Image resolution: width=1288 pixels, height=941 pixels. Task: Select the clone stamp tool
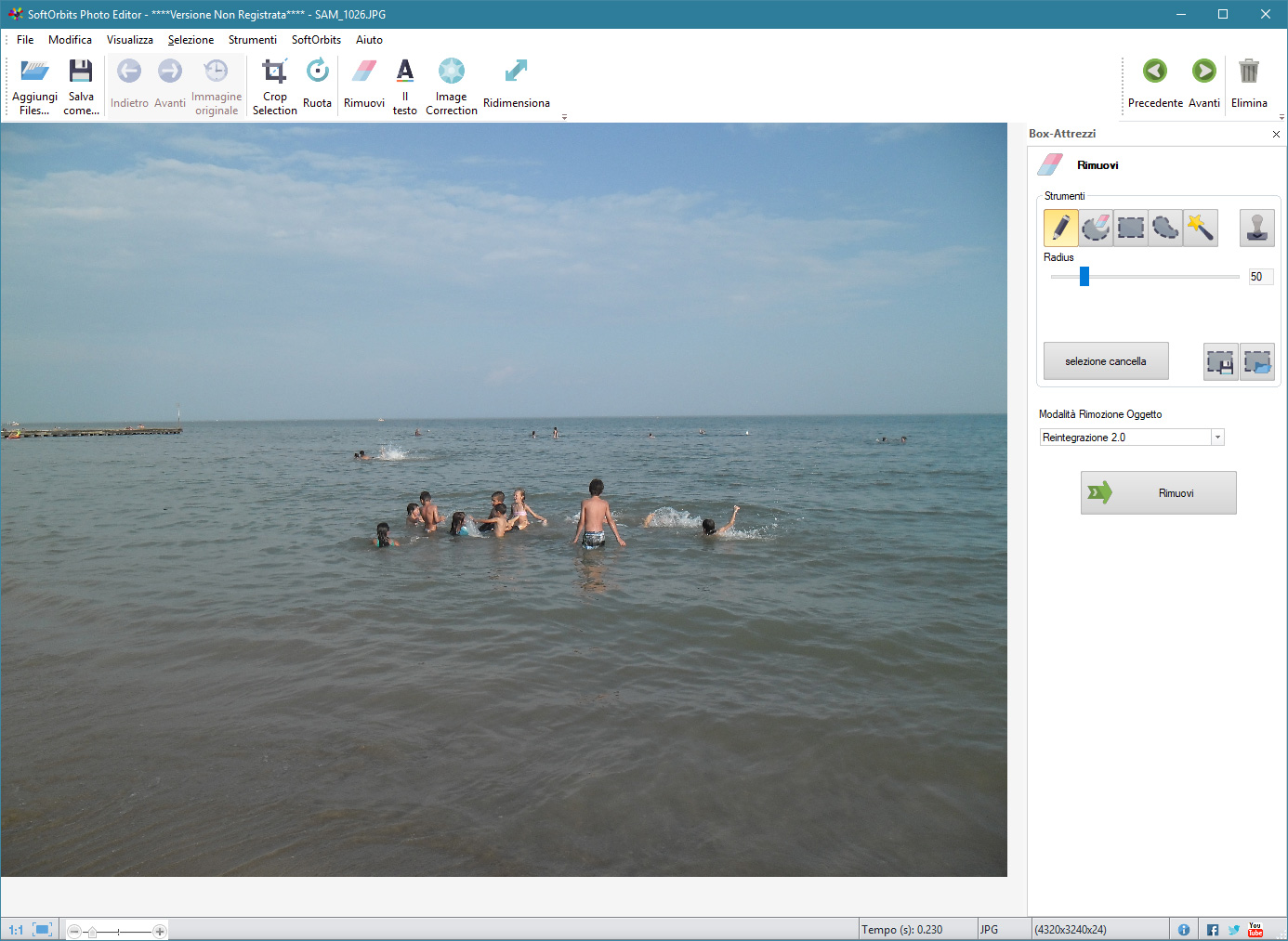[x=1256, y=228]
